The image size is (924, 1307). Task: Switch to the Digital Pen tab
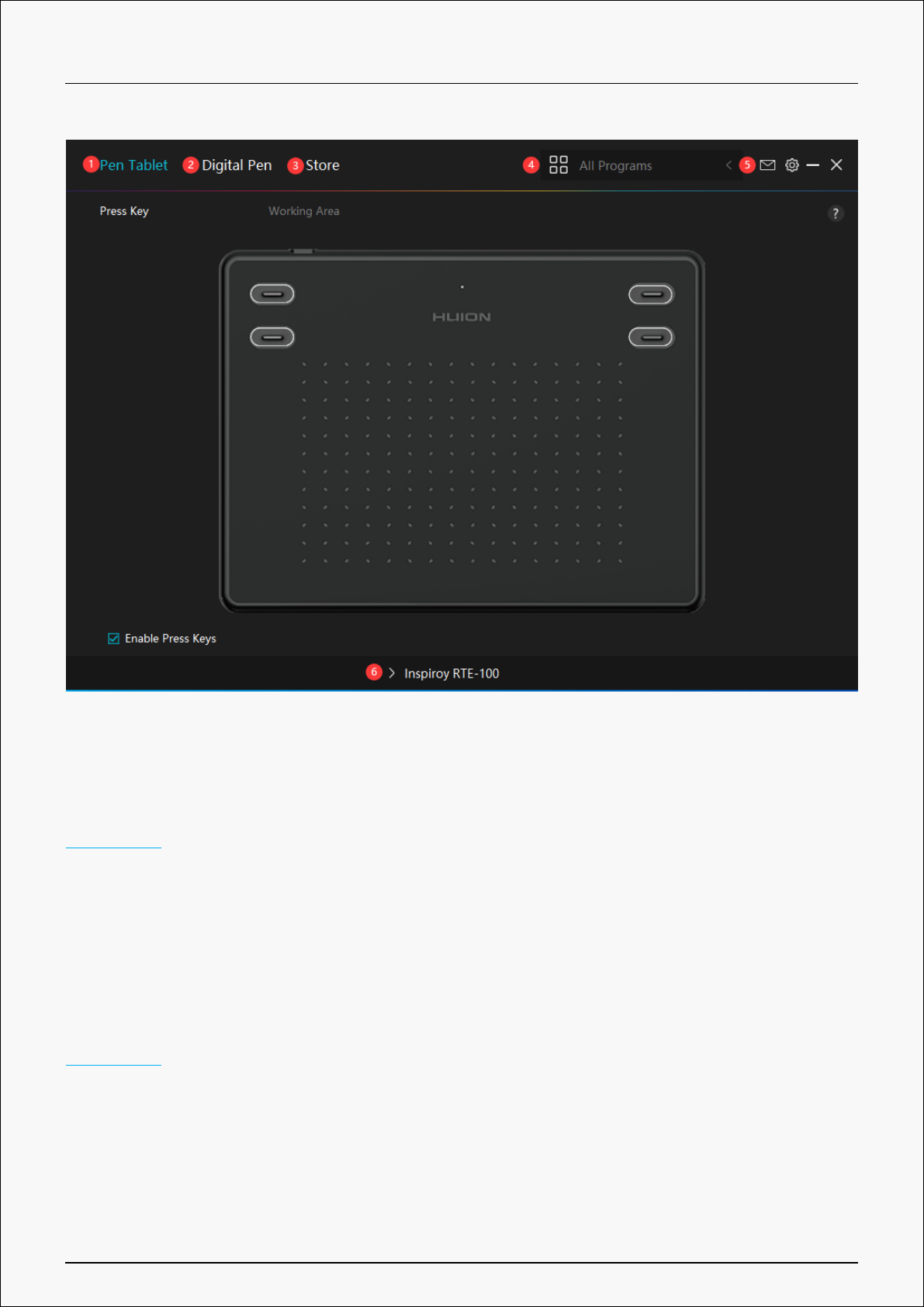(237, 165)
